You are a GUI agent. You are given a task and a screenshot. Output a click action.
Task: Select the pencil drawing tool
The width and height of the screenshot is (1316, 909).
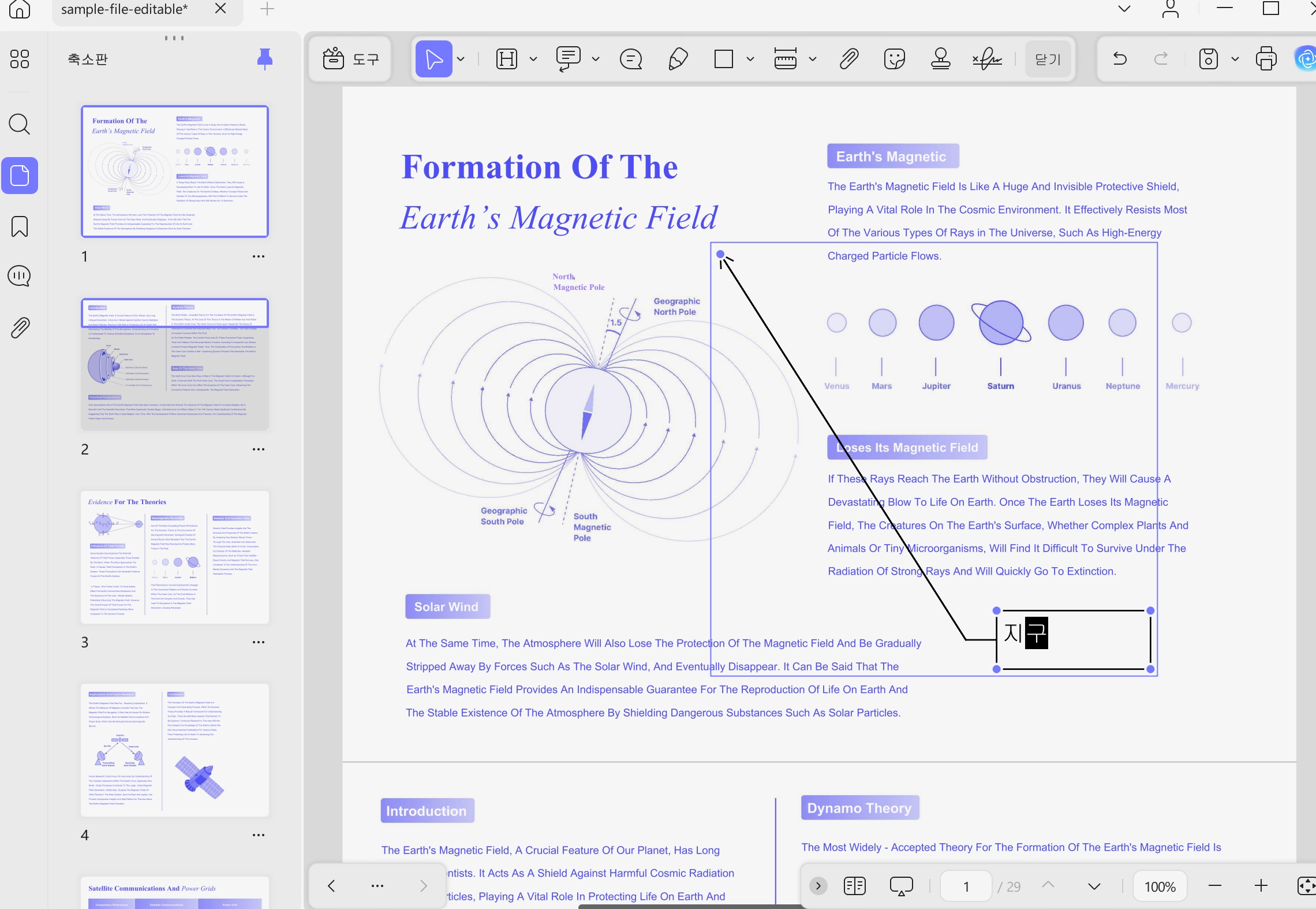click(678, 59)
